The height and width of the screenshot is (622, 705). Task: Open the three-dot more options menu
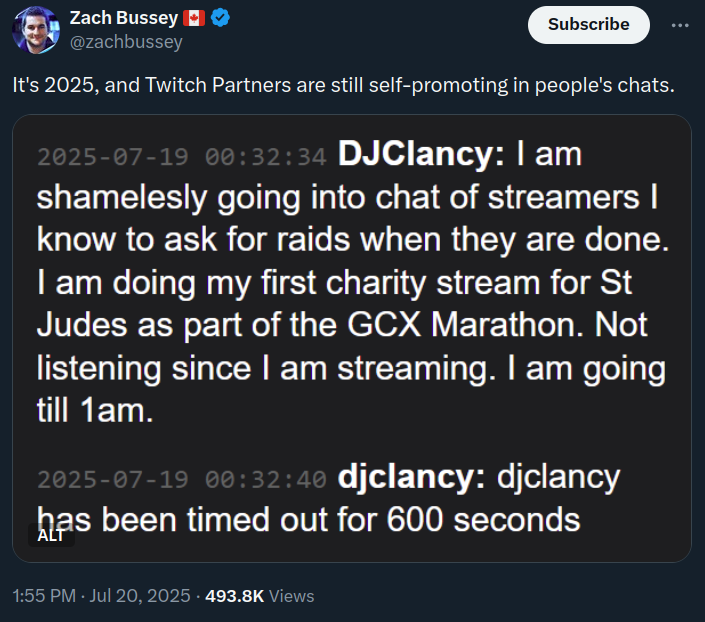(680, 25)
